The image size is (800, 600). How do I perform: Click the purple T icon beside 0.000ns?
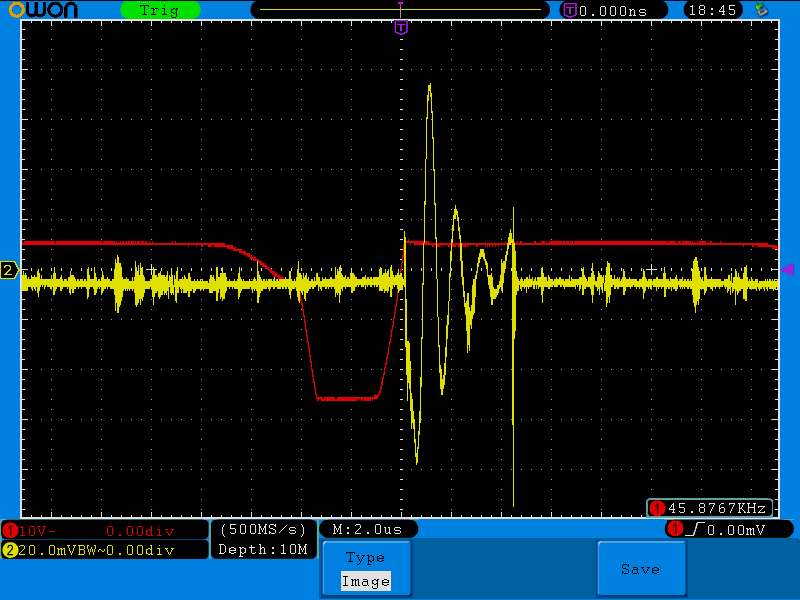click(x=570, y=10)
